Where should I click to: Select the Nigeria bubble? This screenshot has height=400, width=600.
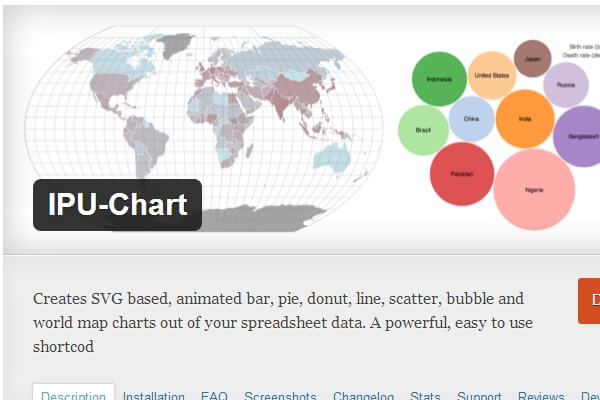point(534,190)
